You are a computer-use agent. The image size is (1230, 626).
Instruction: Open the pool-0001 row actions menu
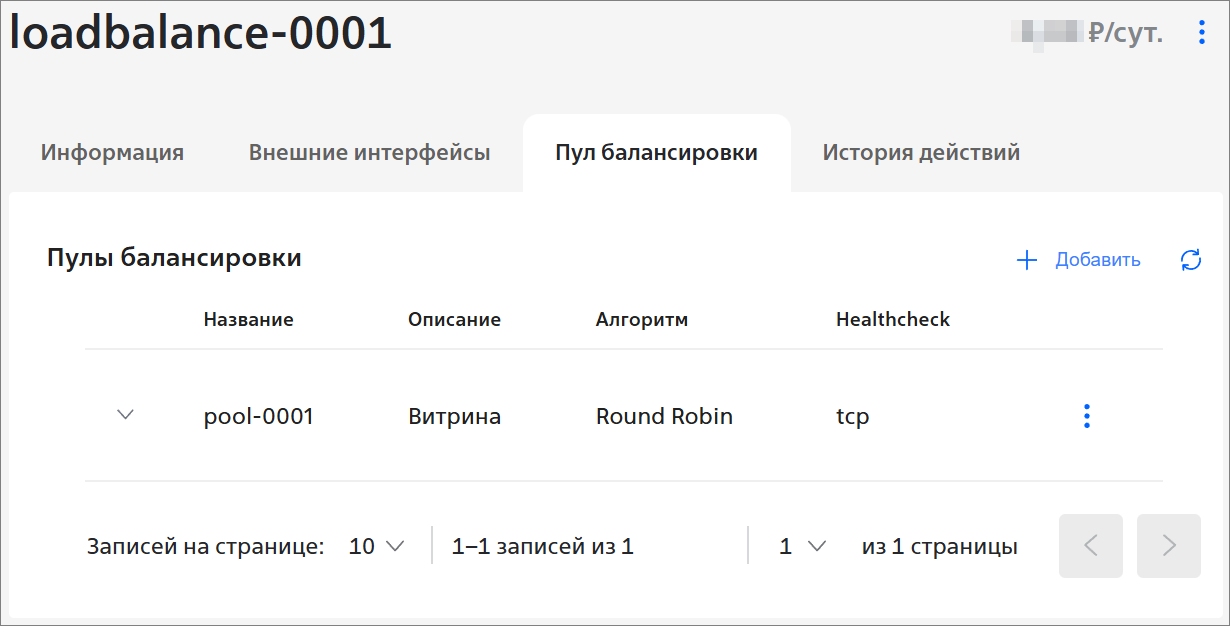[1087, 416]
